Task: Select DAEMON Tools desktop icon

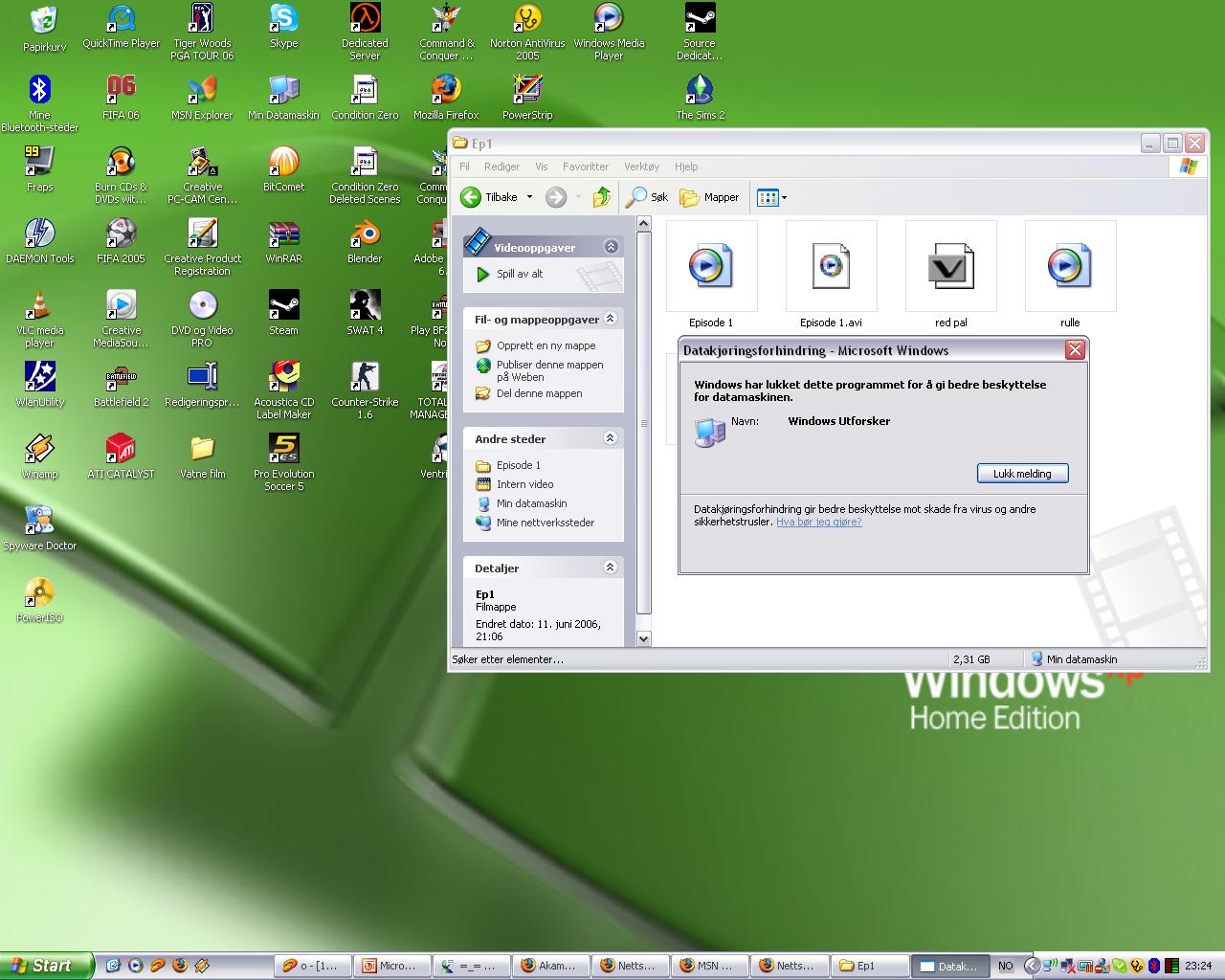Action: [40, 241]
